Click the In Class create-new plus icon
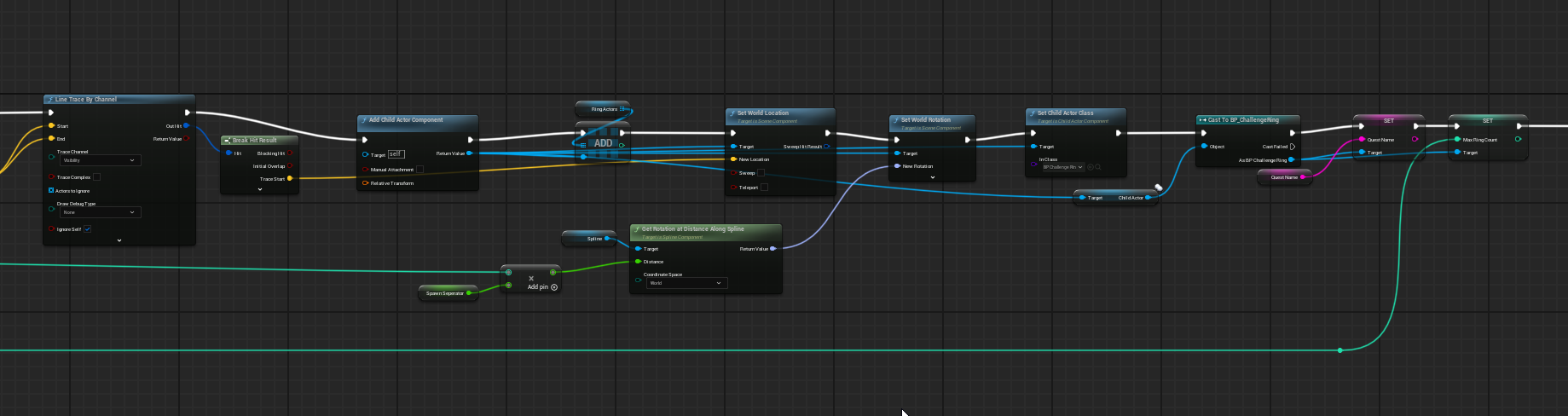This screenshot has height=416, width=1568. click(x=1090, y=167)
